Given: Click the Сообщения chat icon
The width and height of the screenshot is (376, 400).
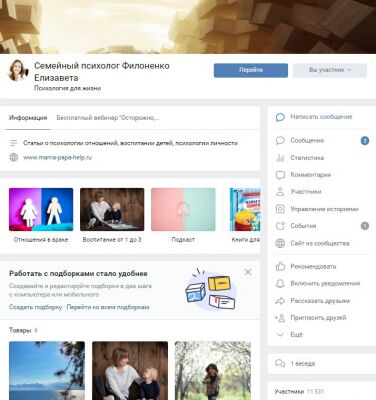Looking at the screenshot, I should (280, 141).
